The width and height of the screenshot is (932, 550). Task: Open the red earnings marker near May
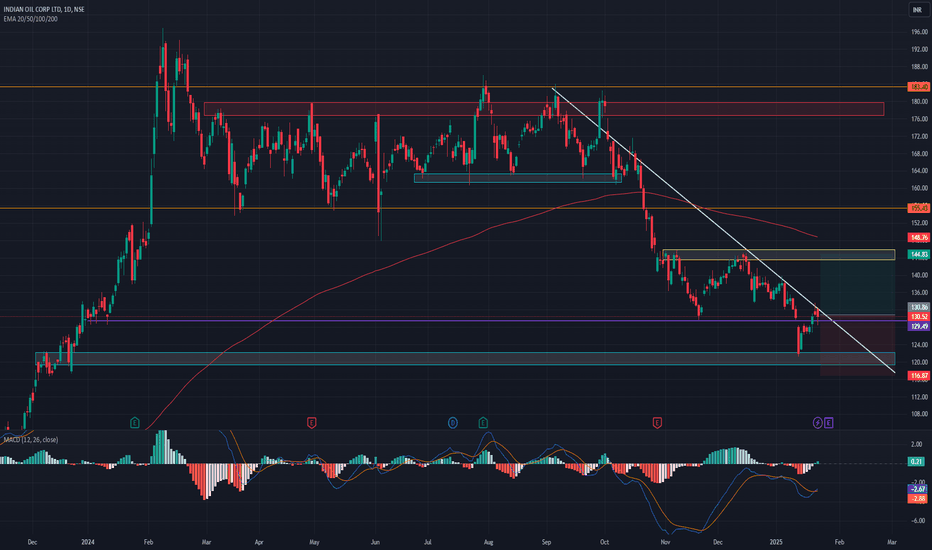click(x=311, y=423)
